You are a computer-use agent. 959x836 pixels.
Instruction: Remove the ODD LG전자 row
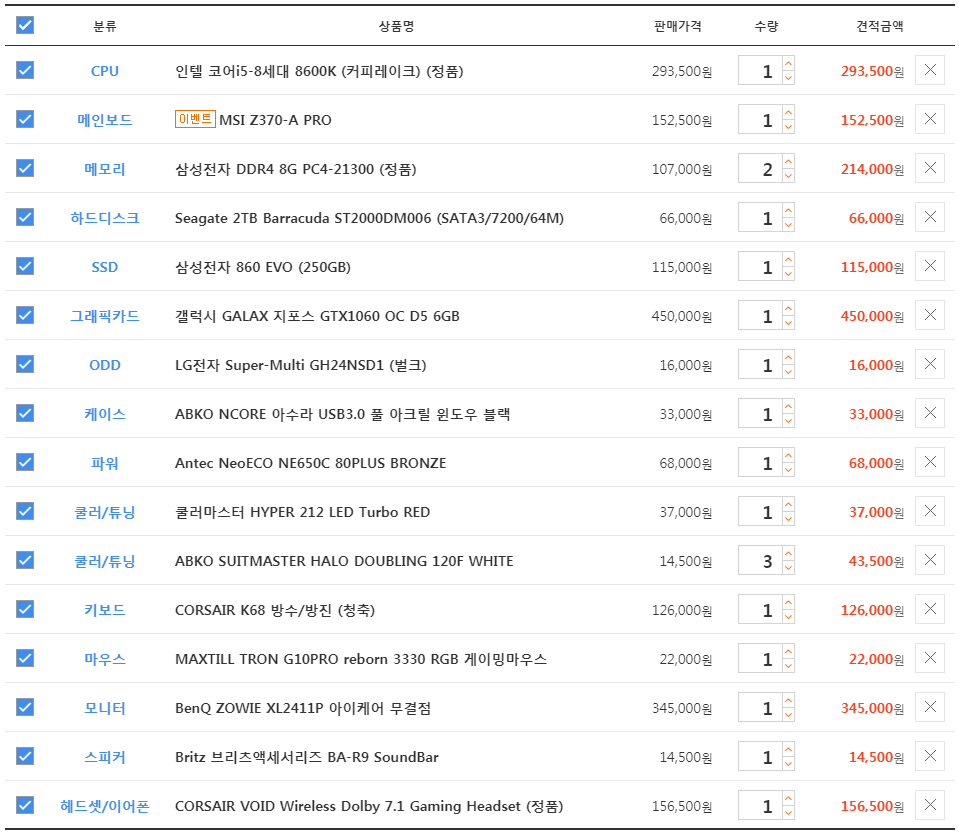930,364
